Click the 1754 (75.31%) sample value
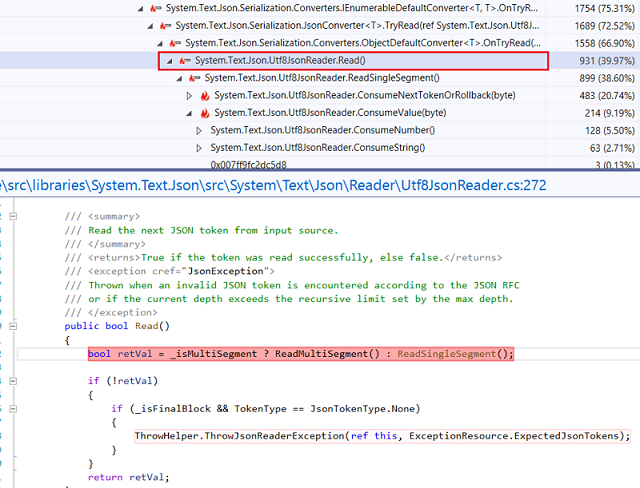The width and height of the screenshot is (640, 488). (x=604, y=9)
